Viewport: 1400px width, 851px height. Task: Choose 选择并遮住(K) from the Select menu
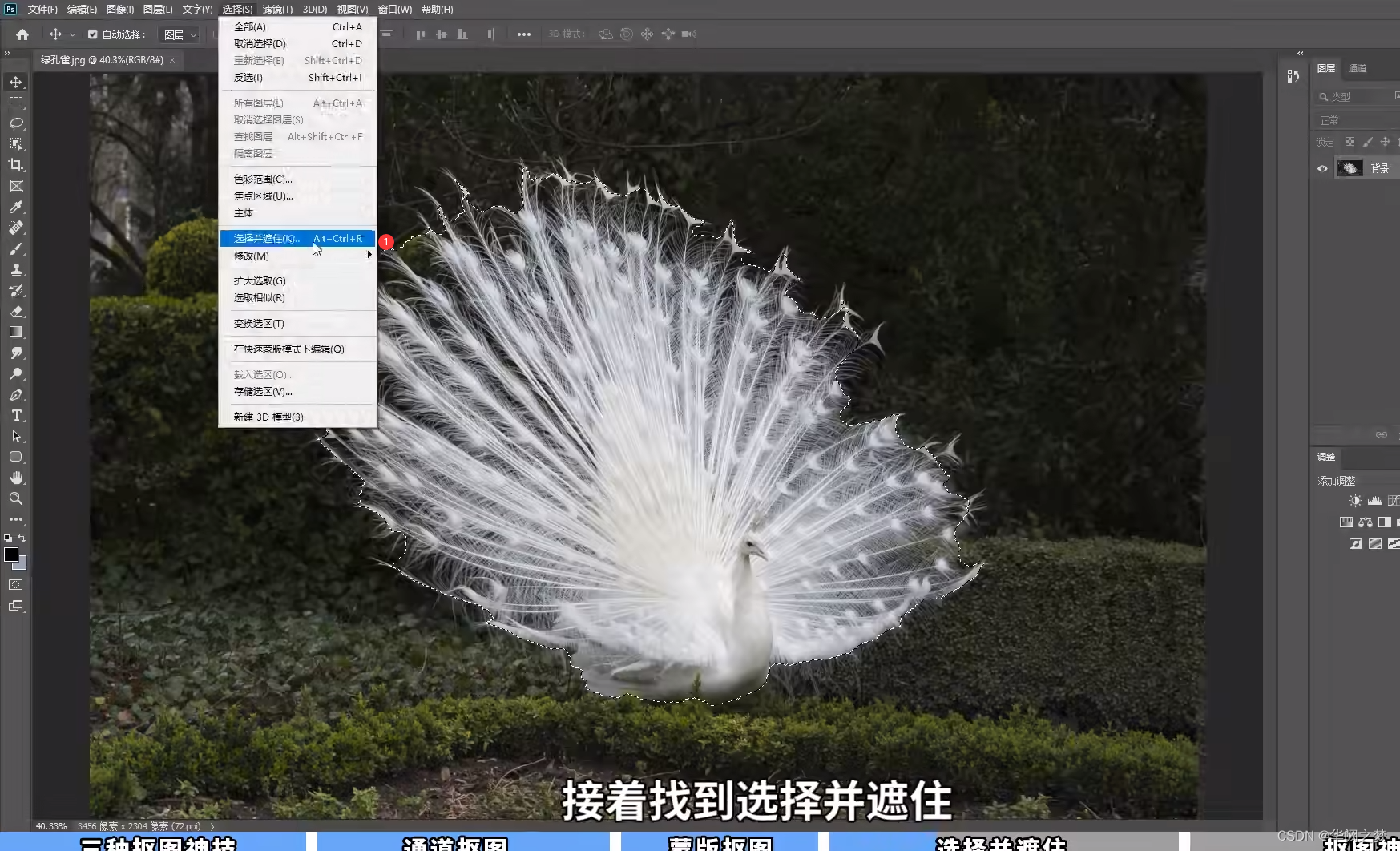[297, 239]
